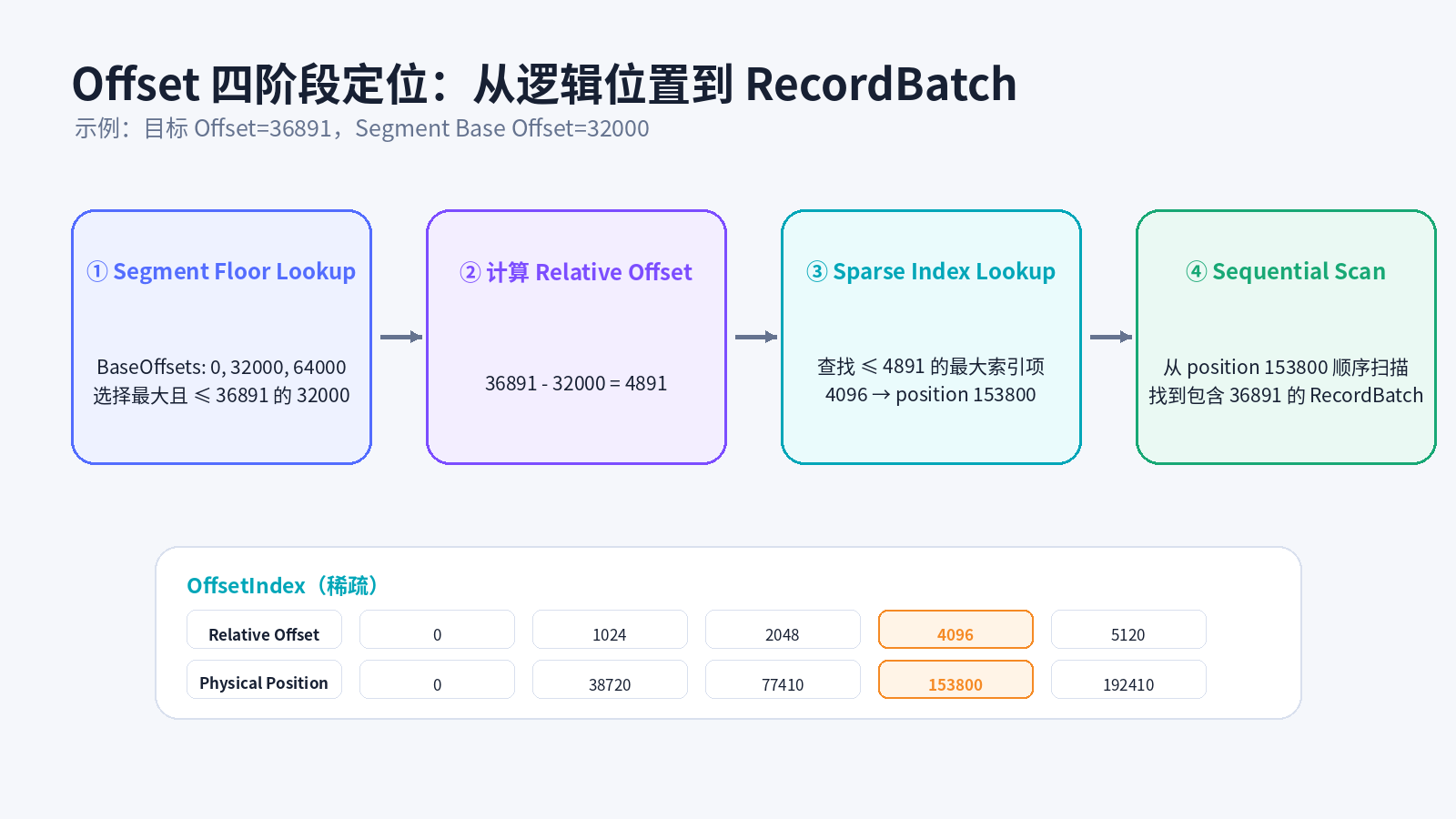Click the OffsetIndex（稀疏）table title
Screen dimensions: 1456x819
point(283,585)
